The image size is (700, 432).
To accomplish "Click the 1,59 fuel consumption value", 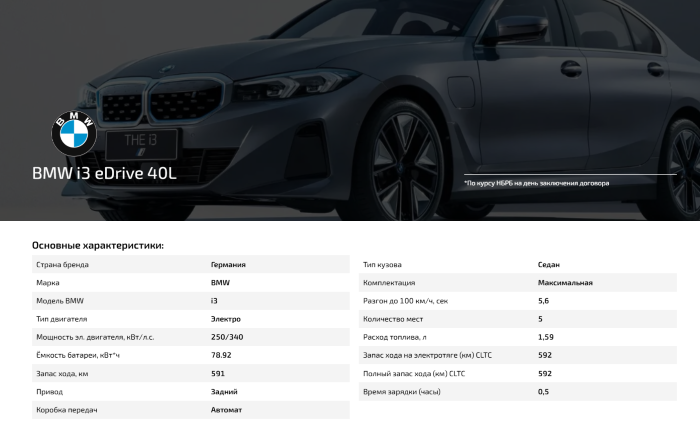I will tap(546, 337).
